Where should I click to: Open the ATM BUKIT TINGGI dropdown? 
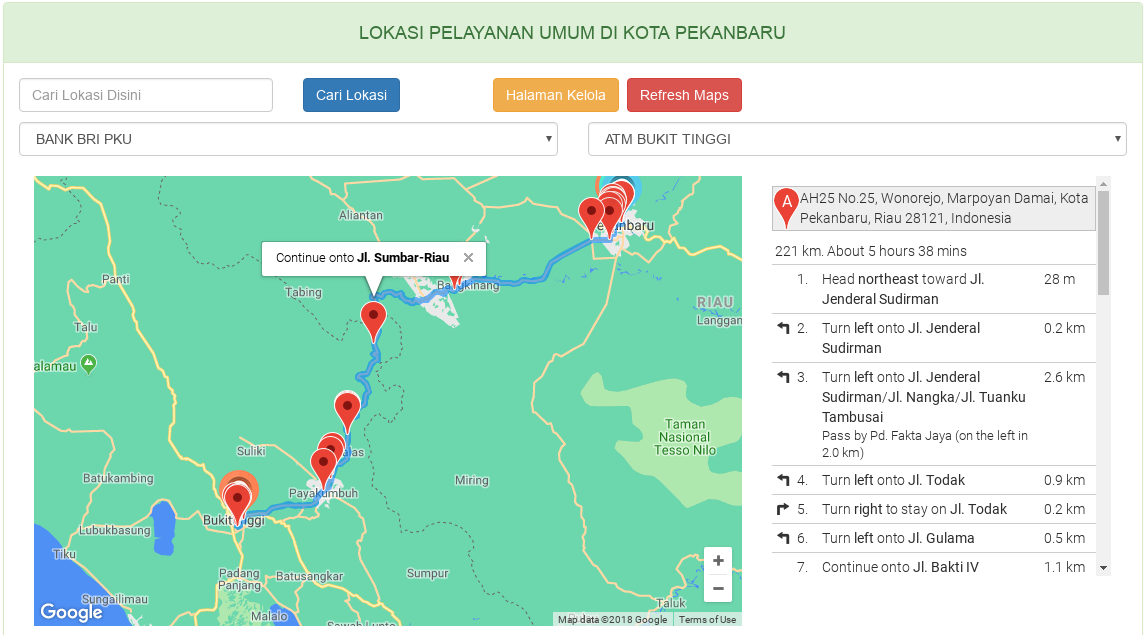(x=857, y=139)
